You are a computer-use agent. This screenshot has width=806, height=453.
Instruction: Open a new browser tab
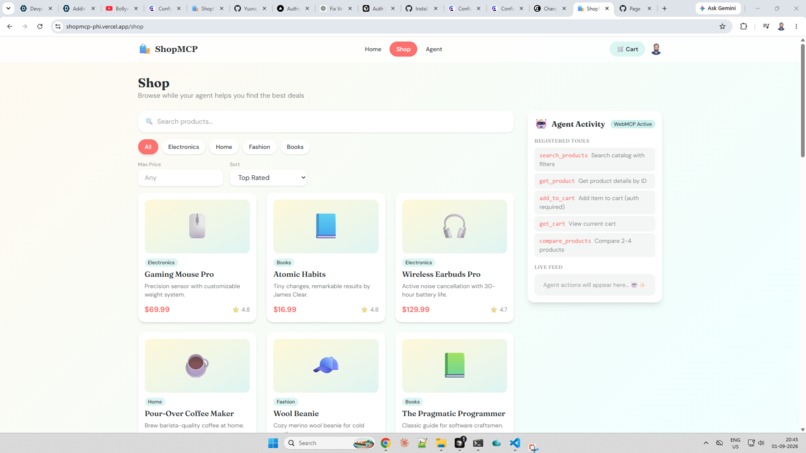[664, 8]
